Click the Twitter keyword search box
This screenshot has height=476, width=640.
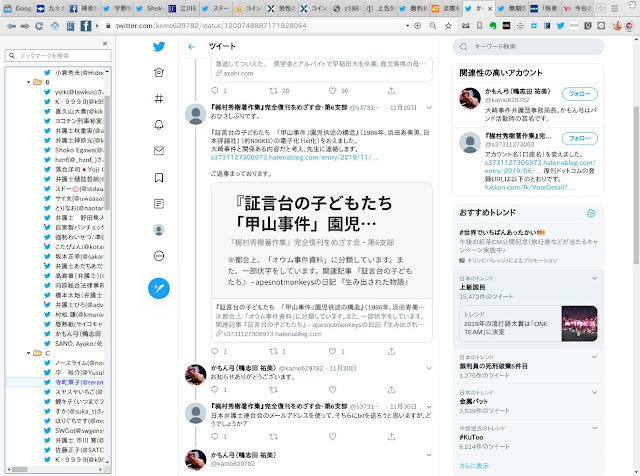tap(528, 47)
